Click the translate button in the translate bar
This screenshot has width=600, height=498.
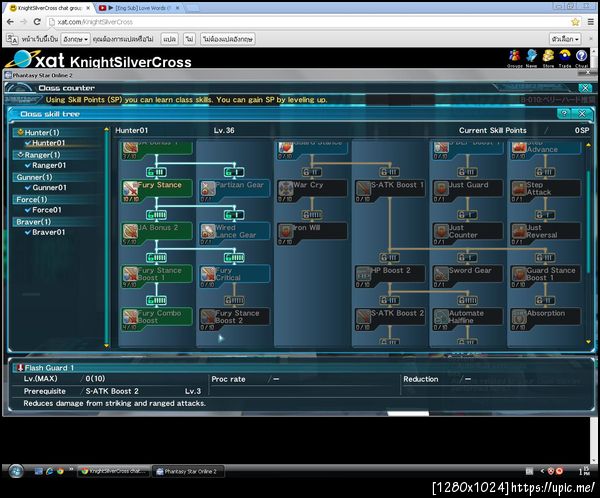point(170,39)
